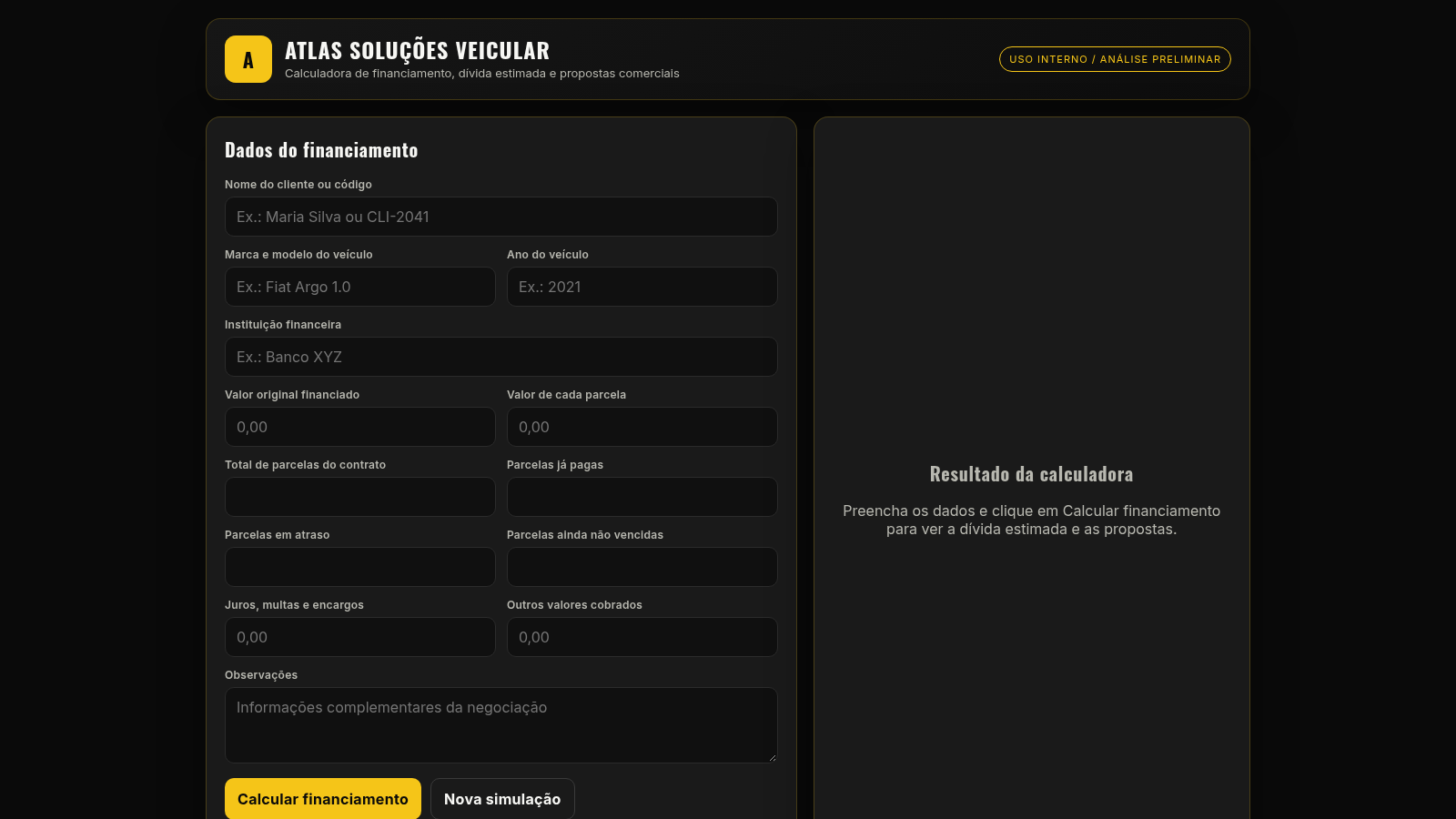
Task: Click the "Valor de cada parcela" input
Action: (x=642, y=427)
